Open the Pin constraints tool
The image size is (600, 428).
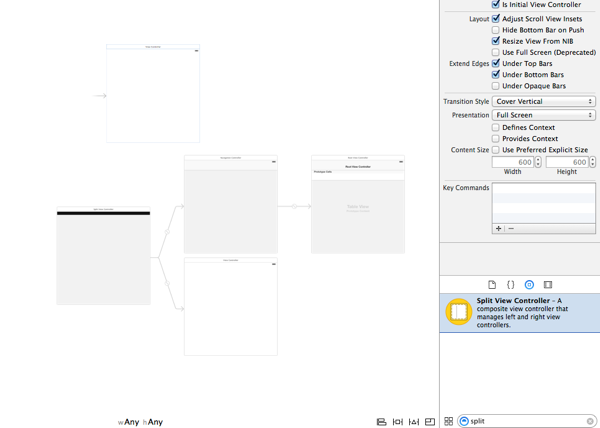point(397,422)
